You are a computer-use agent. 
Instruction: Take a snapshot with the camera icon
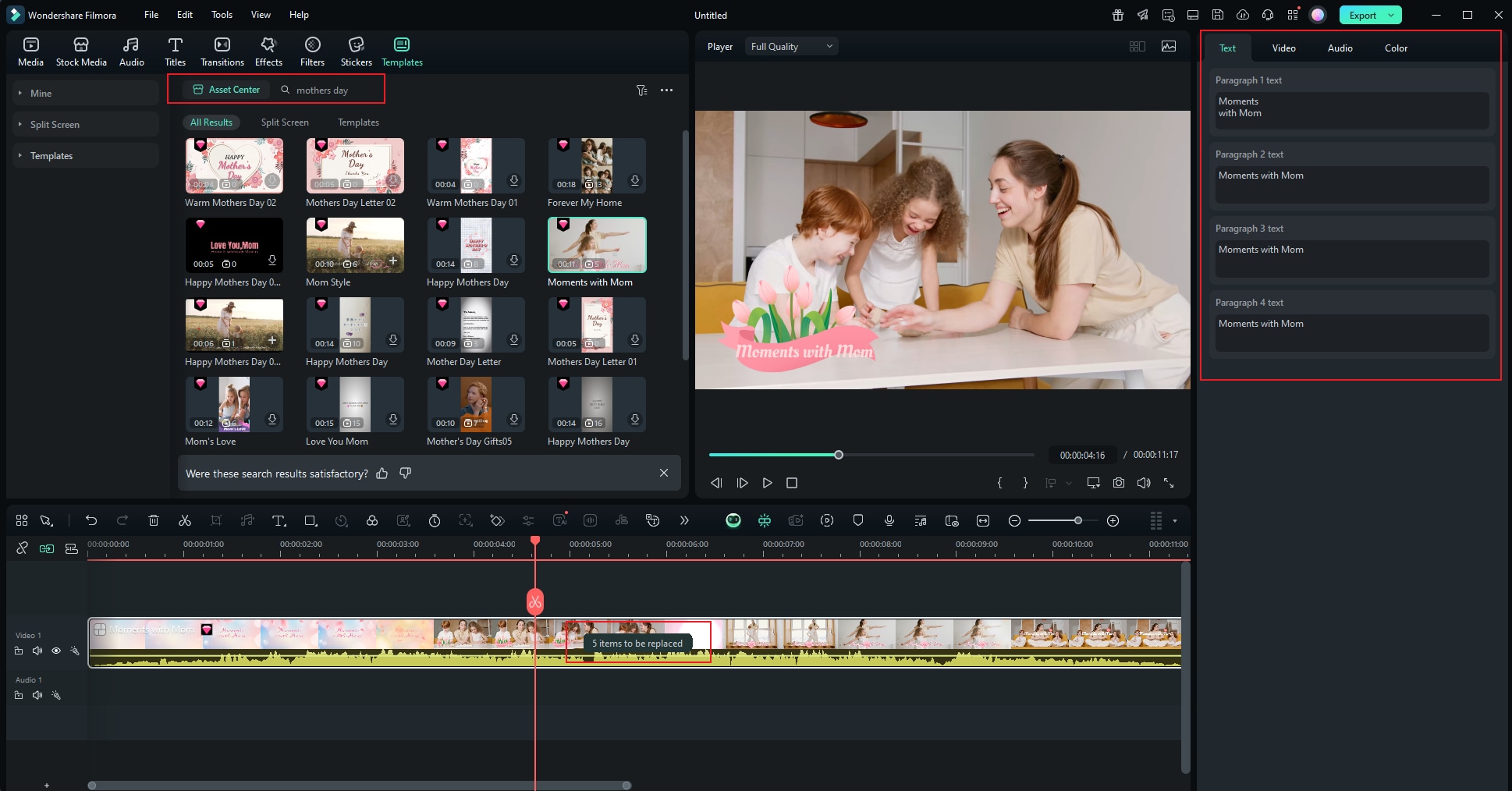tap(1118, 483)
